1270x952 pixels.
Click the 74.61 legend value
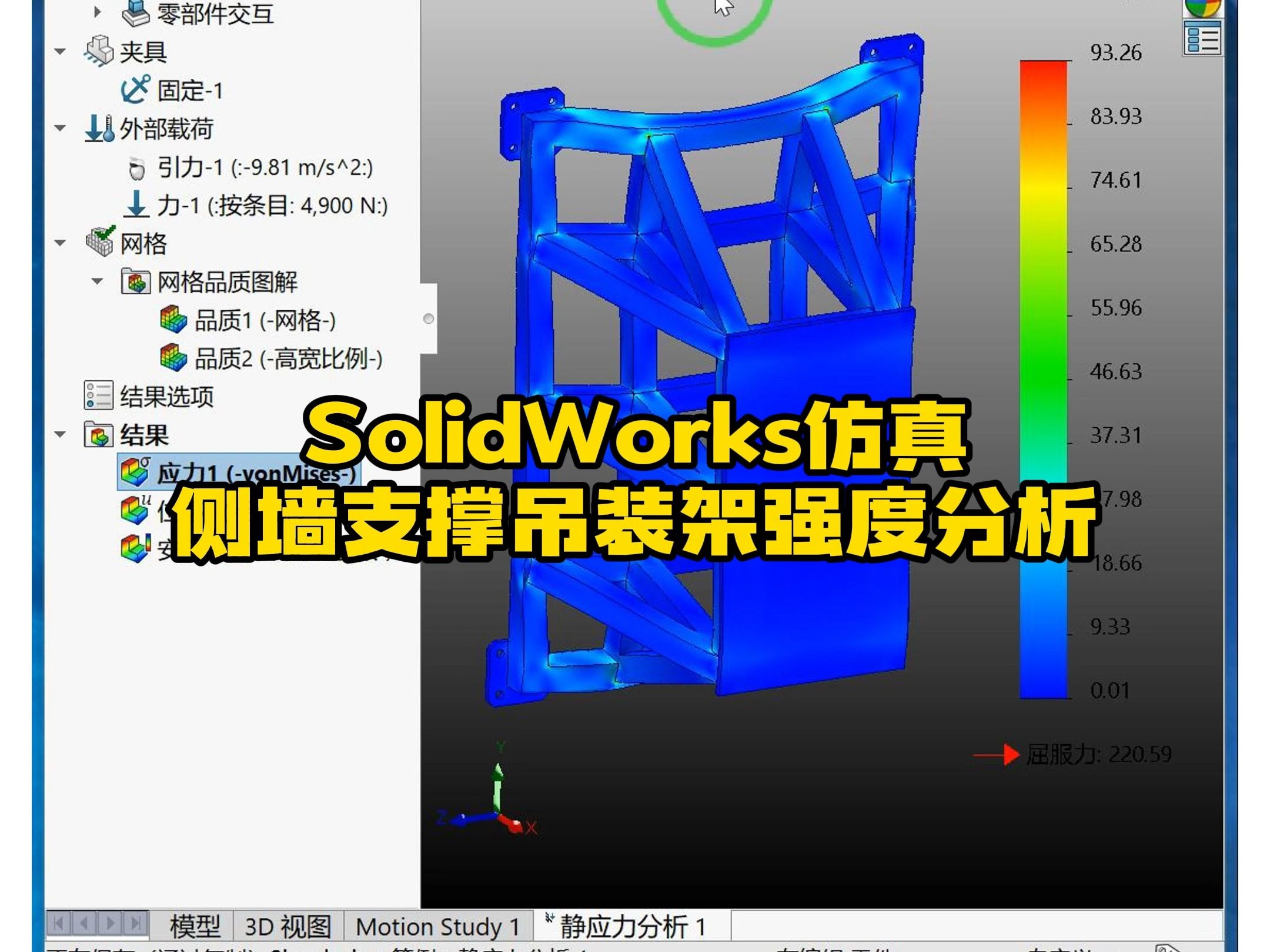point(1116,180)
